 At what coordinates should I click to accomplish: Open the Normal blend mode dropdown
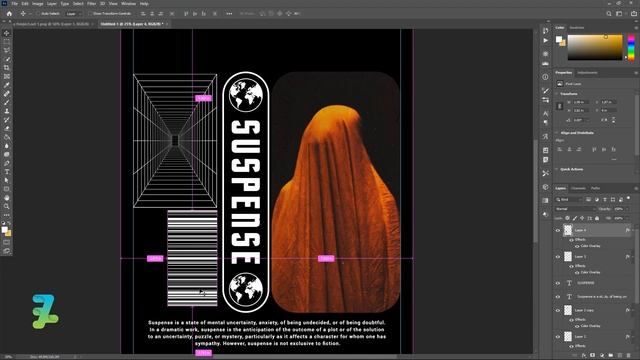[x=576, y=209]
